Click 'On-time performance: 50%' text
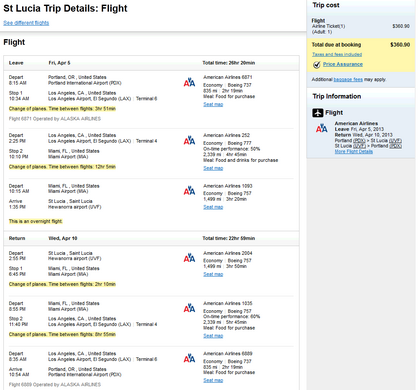The image size is (419, 390). [x=232, y=149]
